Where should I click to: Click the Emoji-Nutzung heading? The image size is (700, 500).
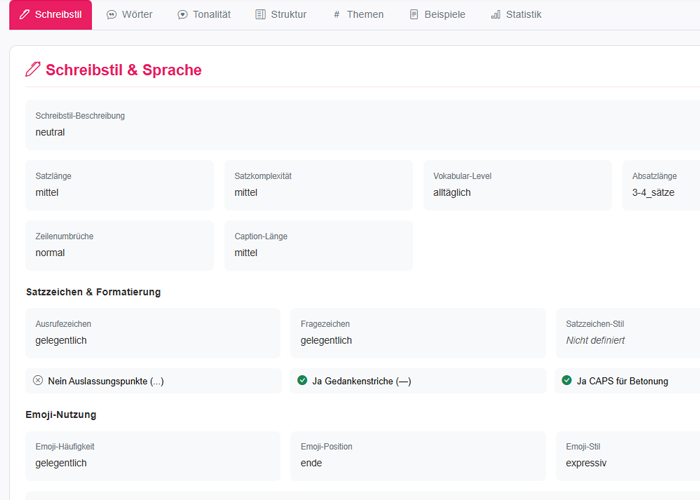pos(61,415)
